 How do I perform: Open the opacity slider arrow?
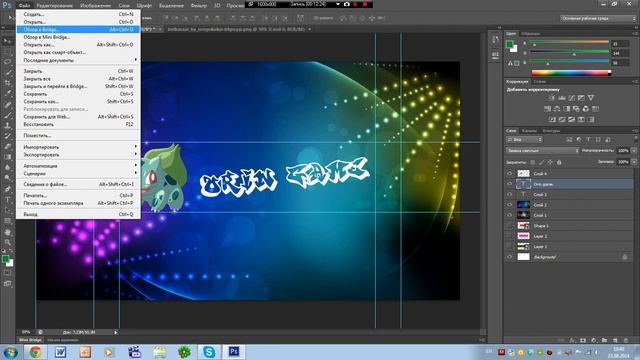point(634,151)
